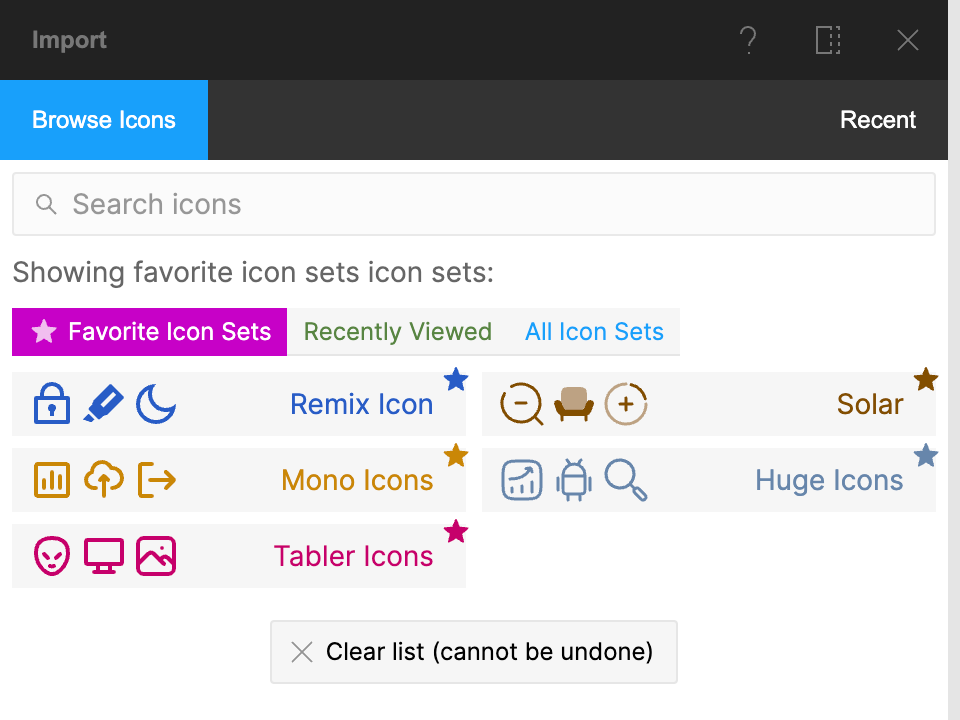Screen dimensions: 960x720
Task: Toggle the favorite star on Remix Icon
Action: (x=456, y=379)
